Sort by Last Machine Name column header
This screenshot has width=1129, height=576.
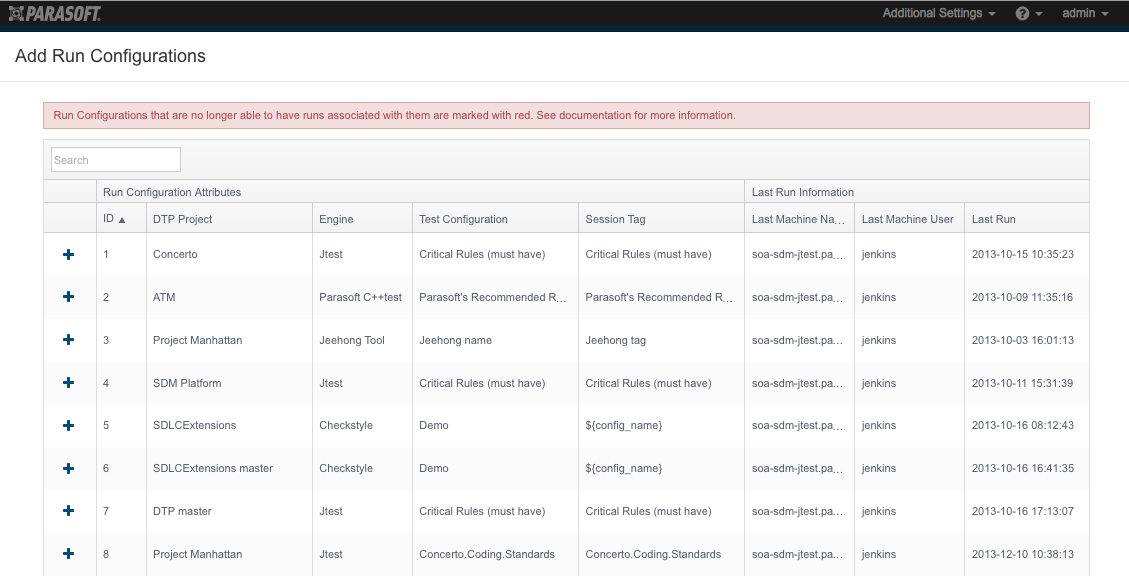799,218
